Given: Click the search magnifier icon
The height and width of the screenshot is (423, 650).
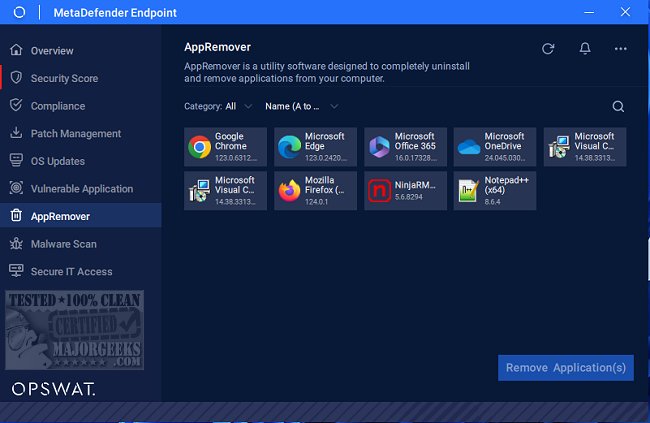Looking at the screenshot, I should point(618,107).
